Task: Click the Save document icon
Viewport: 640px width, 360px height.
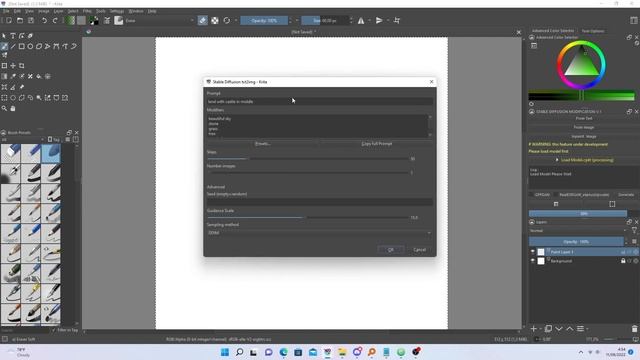Action: pyautogui.click(x=31, y=20)
